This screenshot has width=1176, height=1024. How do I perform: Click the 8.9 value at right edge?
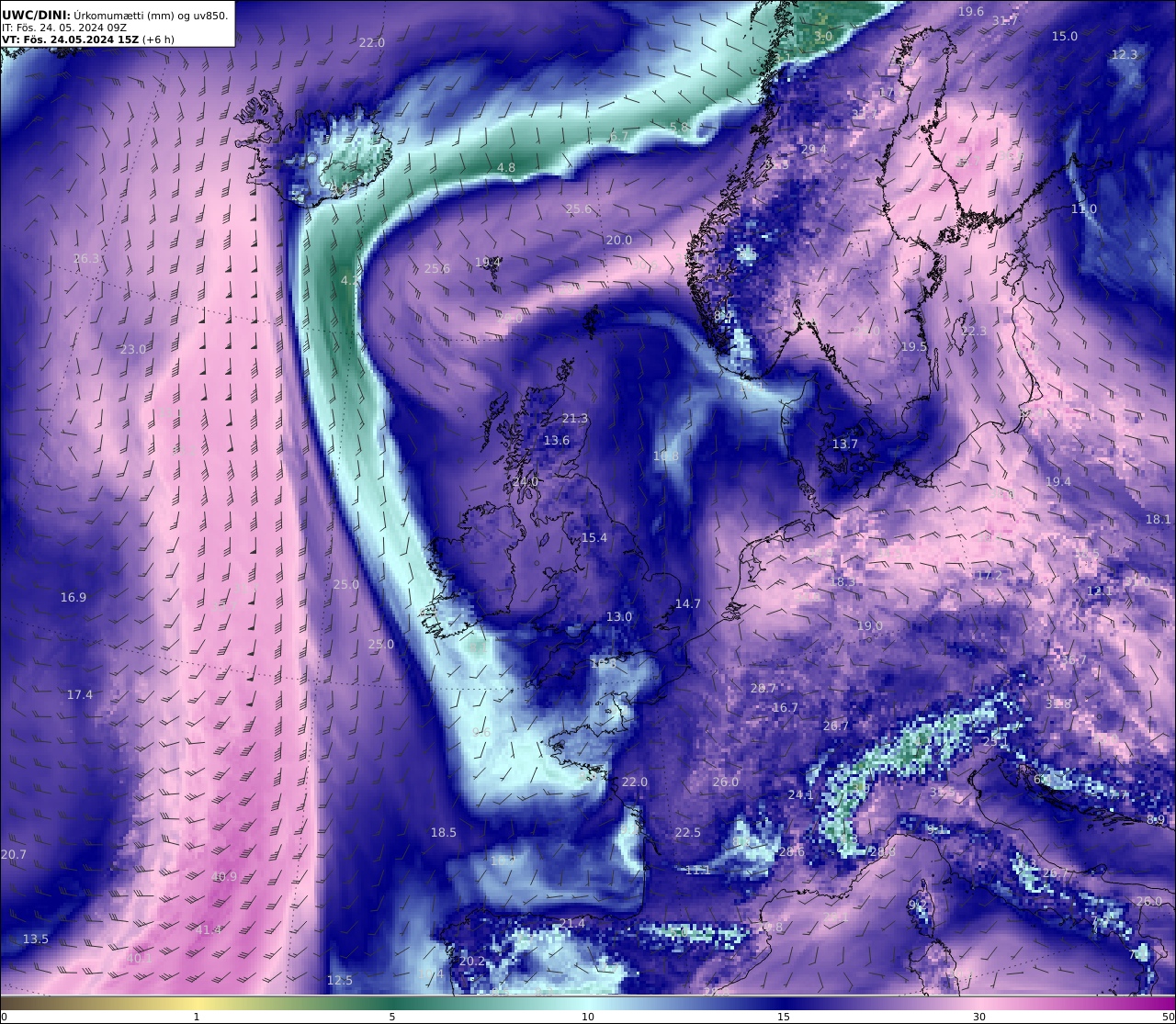[1156, 819]
